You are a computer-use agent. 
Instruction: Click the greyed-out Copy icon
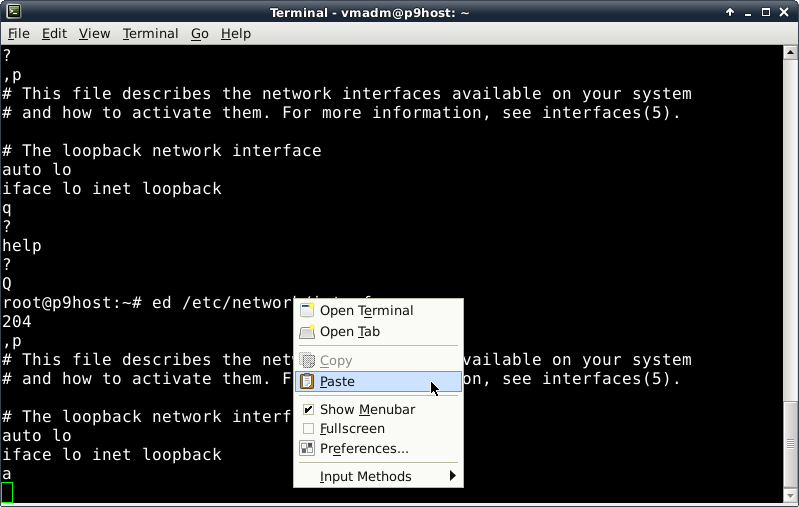(308, 360)
